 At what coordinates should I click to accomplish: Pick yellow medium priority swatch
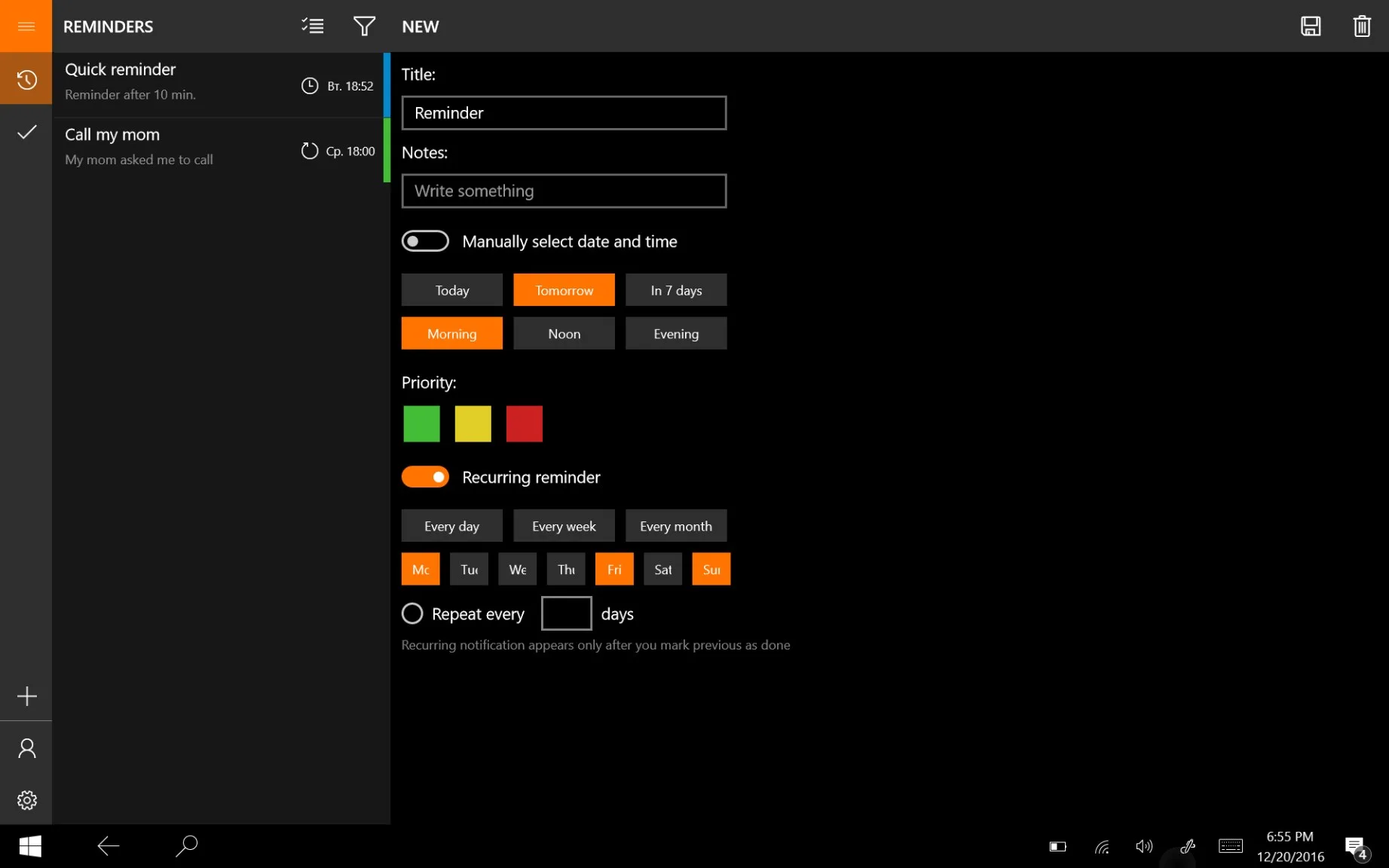click(x=473, y=423)
